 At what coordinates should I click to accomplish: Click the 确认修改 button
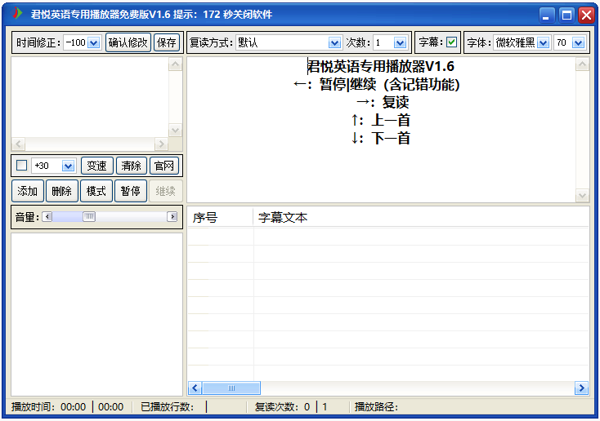coord(128,43)
